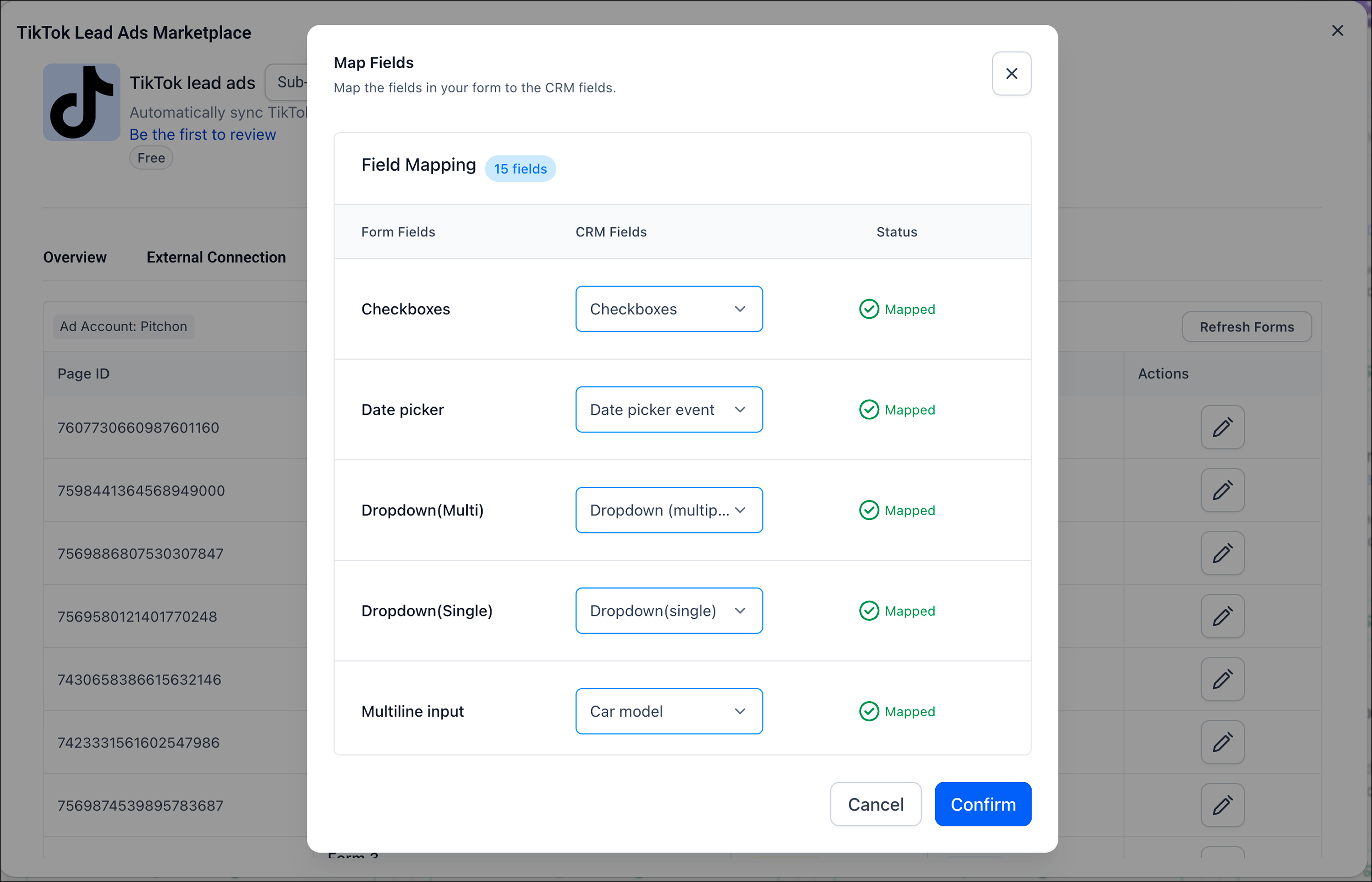
Task: Click the Checkboxes form field label
Action: [406, 309]
